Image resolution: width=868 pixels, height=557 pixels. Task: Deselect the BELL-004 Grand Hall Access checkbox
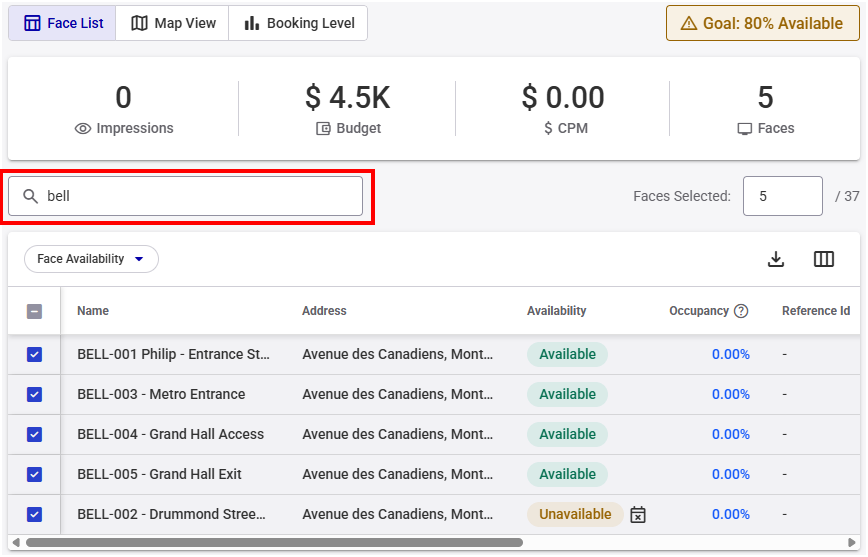pos(34,434)
